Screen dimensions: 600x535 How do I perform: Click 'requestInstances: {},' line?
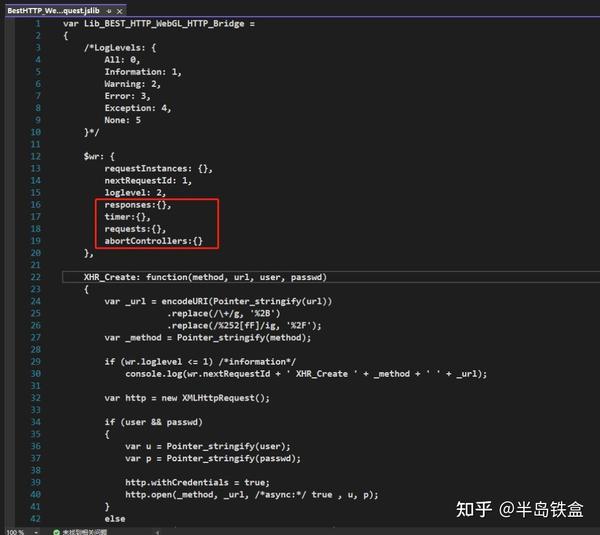(158, 168)
